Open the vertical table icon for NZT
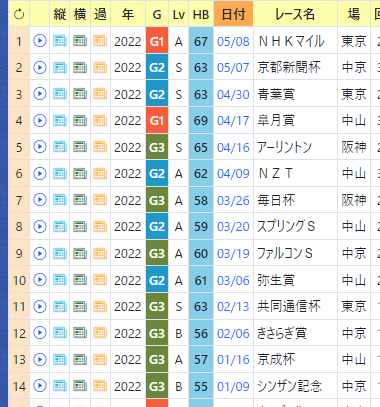Image resolution: width=380 pixels, height=407 pixels. pyautogui.click(x=60, y=173)
